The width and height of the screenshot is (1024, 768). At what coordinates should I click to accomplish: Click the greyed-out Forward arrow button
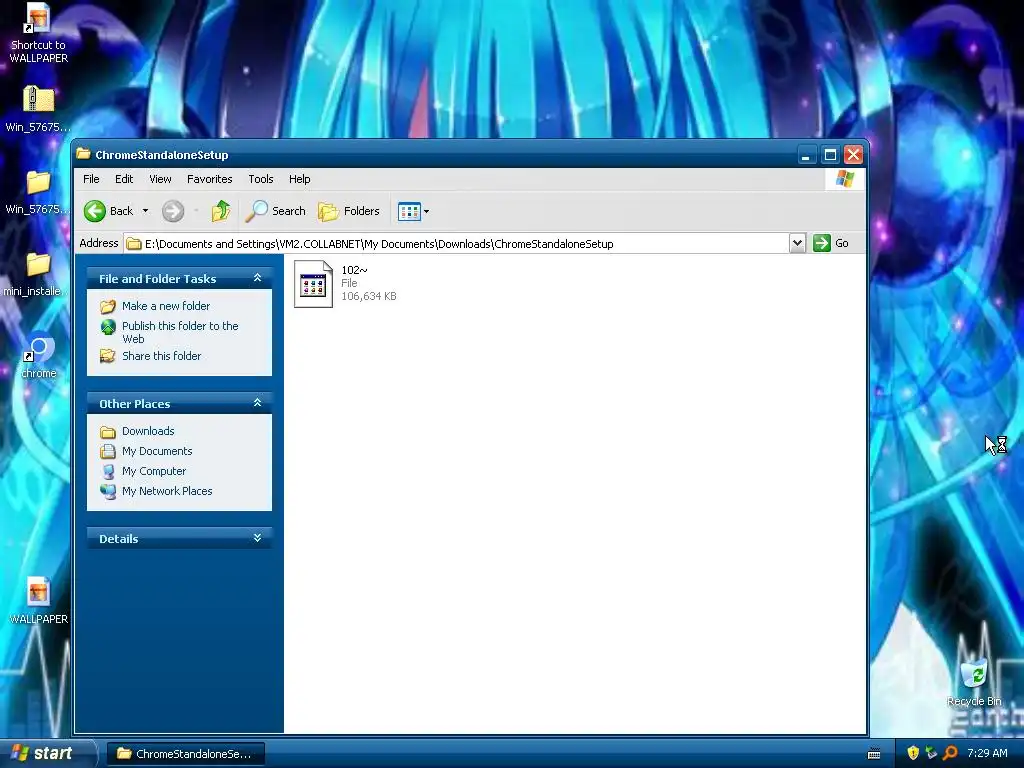[x=173, y=211]
